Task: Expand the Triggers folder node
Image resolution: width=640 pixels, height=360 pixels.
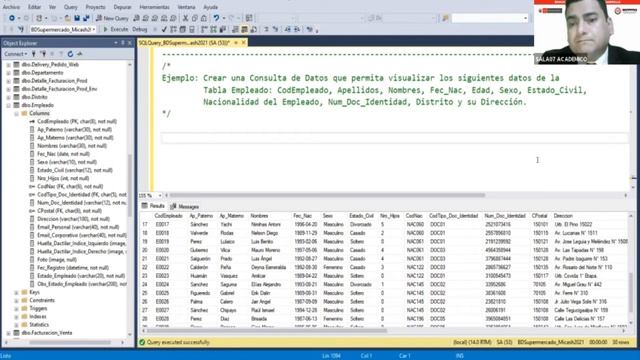Action: (16, 309)
